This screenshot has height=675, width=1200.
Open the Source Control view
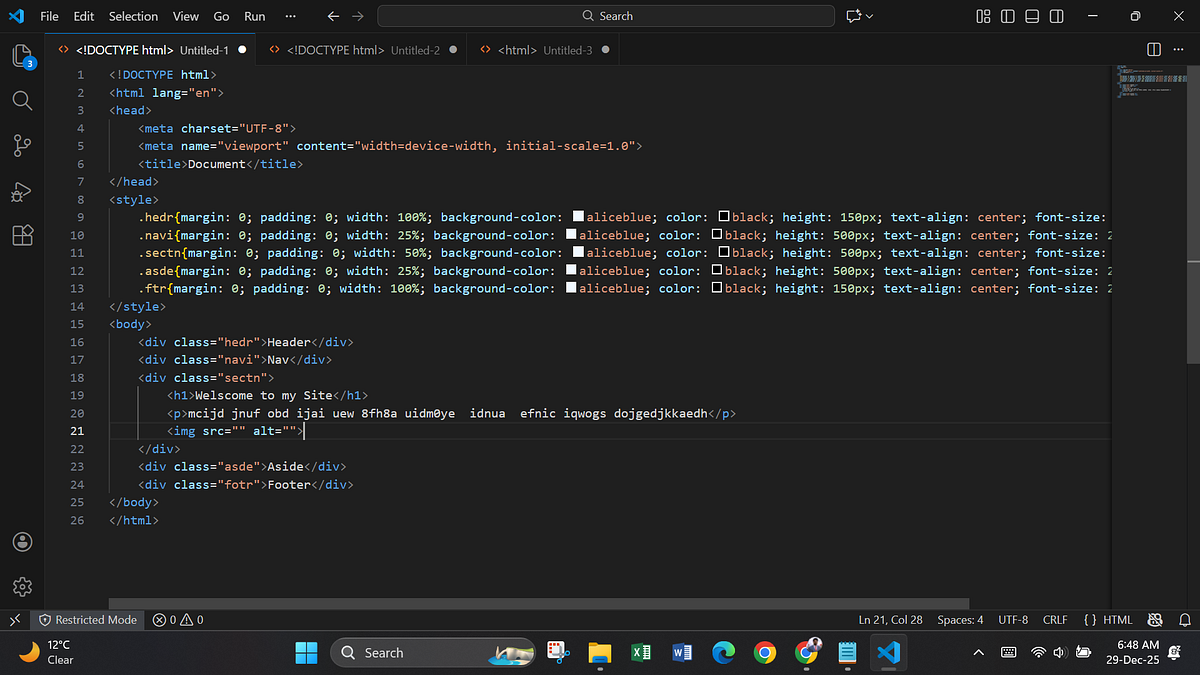(x=22, y=145)
